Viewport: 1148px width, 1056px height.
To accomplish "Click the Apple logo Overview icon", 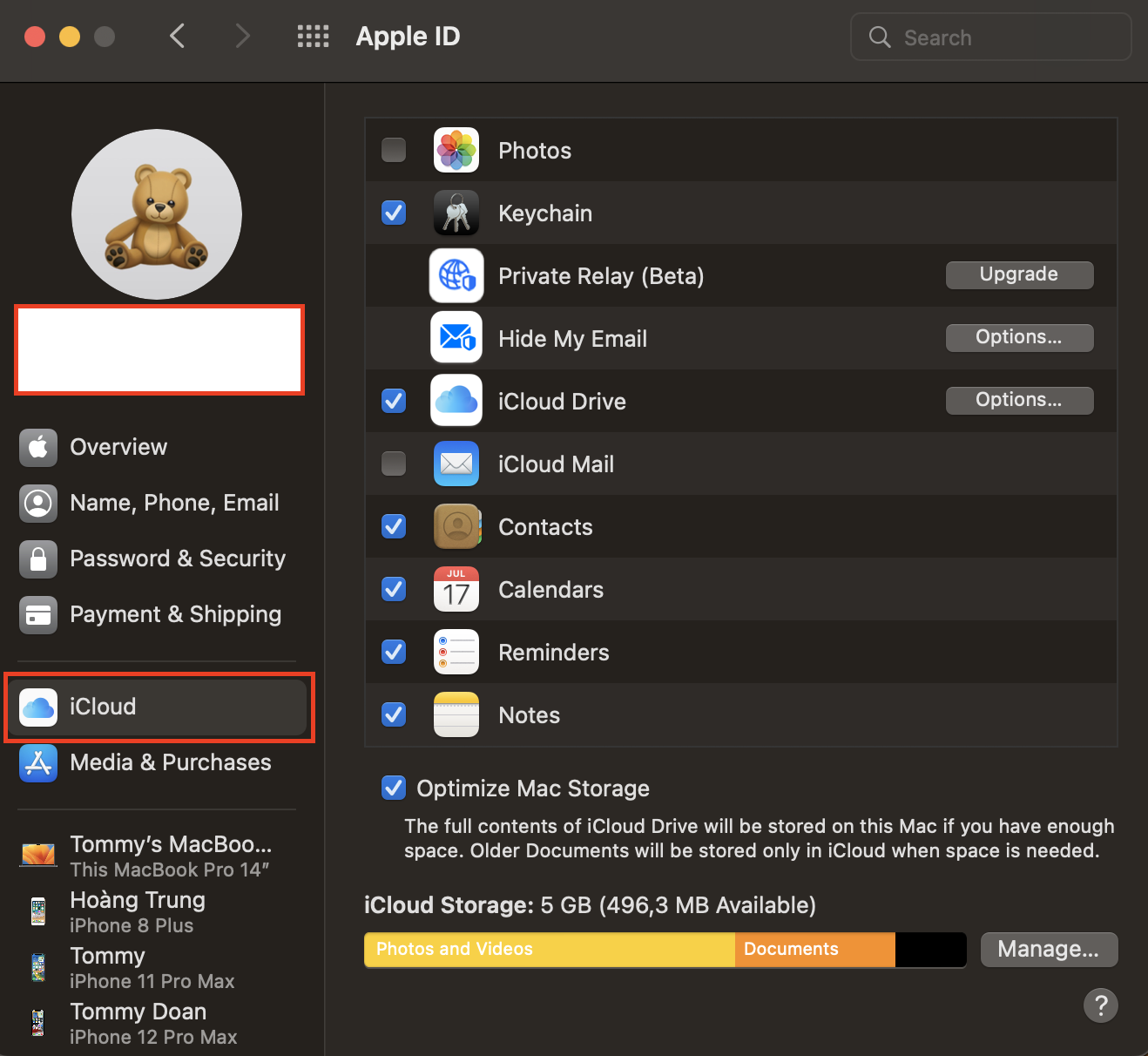I will 38,448.
